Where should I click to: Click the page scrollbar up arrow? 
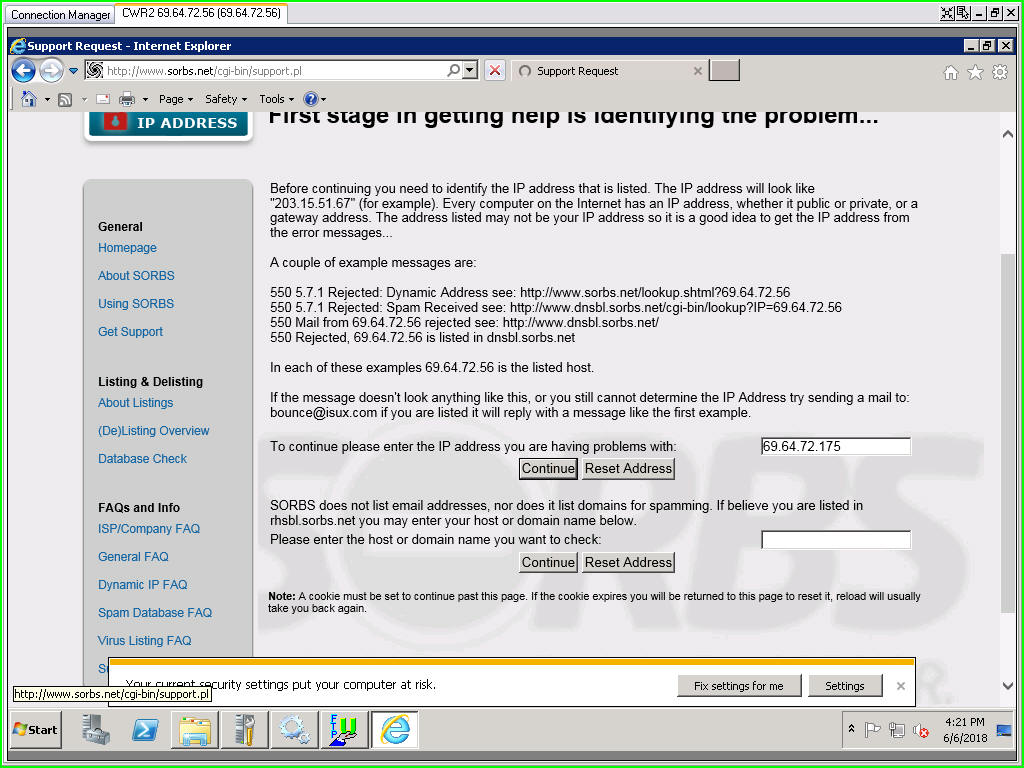point(1008,134)
